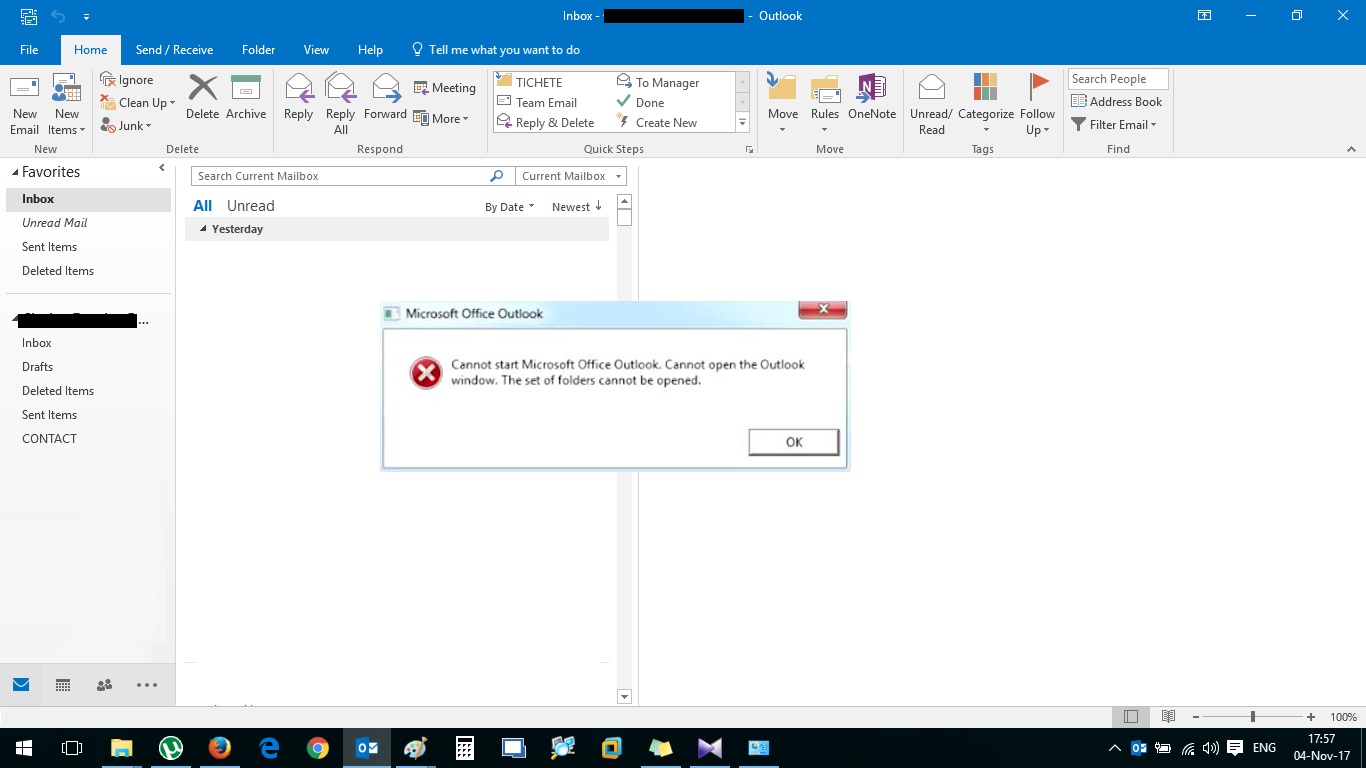
Task: Open the Filter Email dropdown
Action: point(1114,124)
